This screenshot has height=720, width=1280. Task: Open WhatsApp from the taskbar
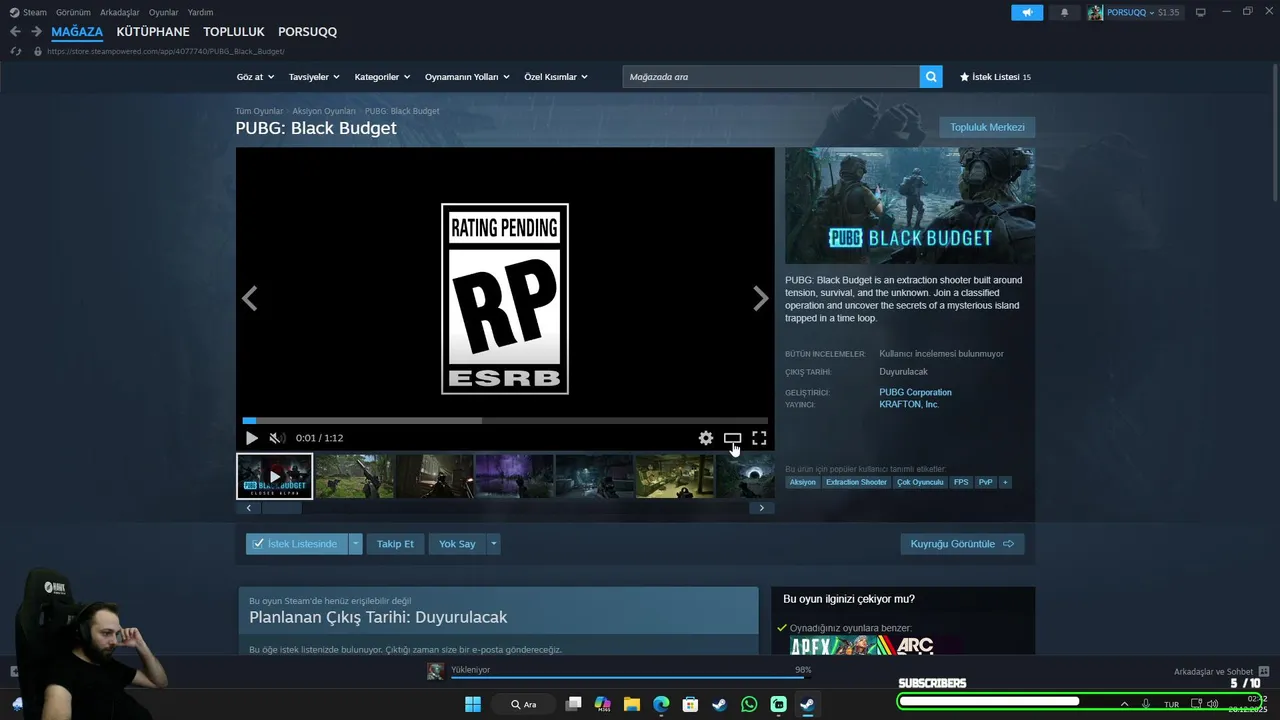point(749,704)
